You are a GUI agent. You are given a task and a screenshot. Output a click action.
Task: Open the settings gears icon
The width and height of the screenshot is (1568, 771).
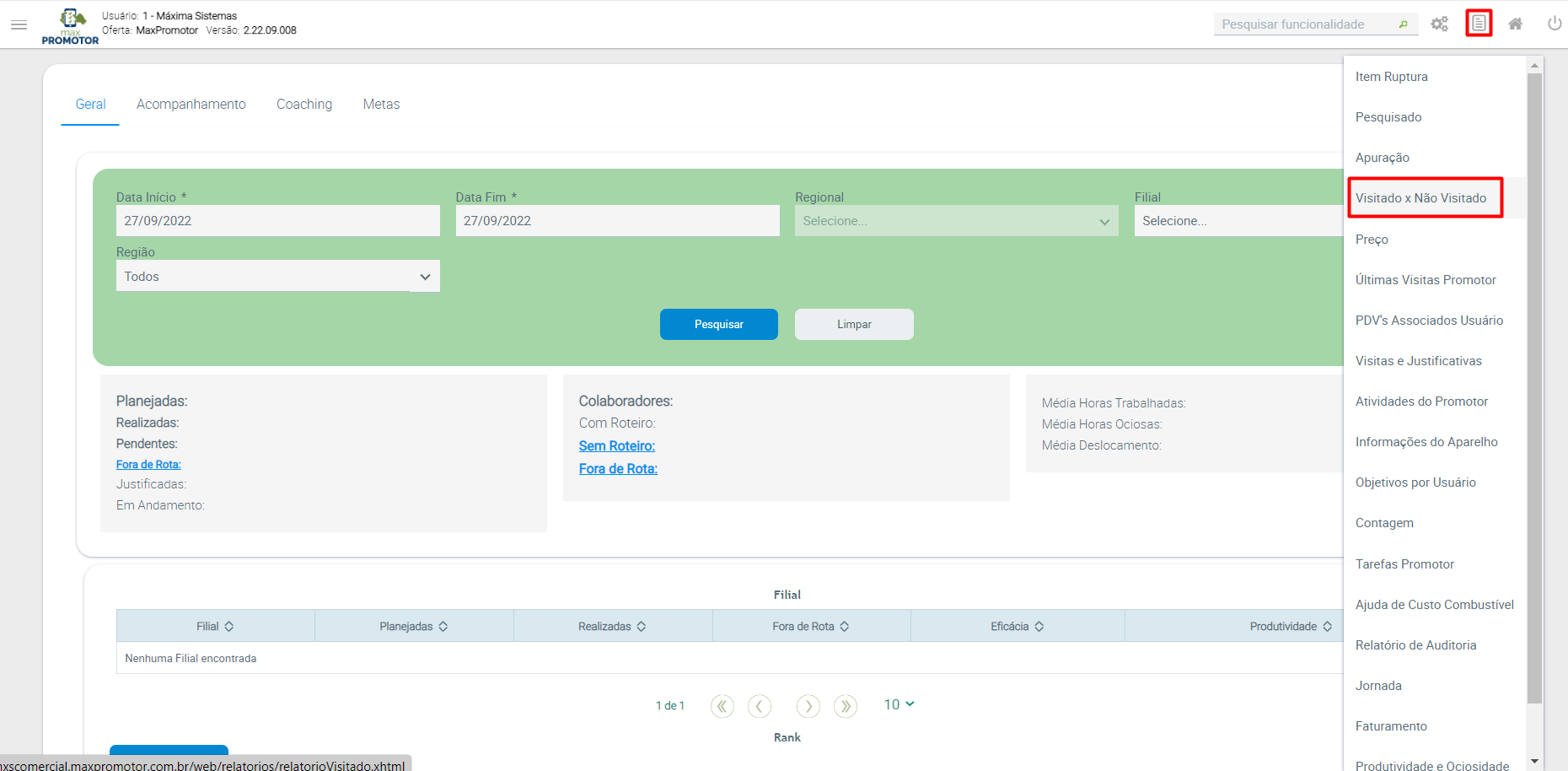coord(1440,24)
